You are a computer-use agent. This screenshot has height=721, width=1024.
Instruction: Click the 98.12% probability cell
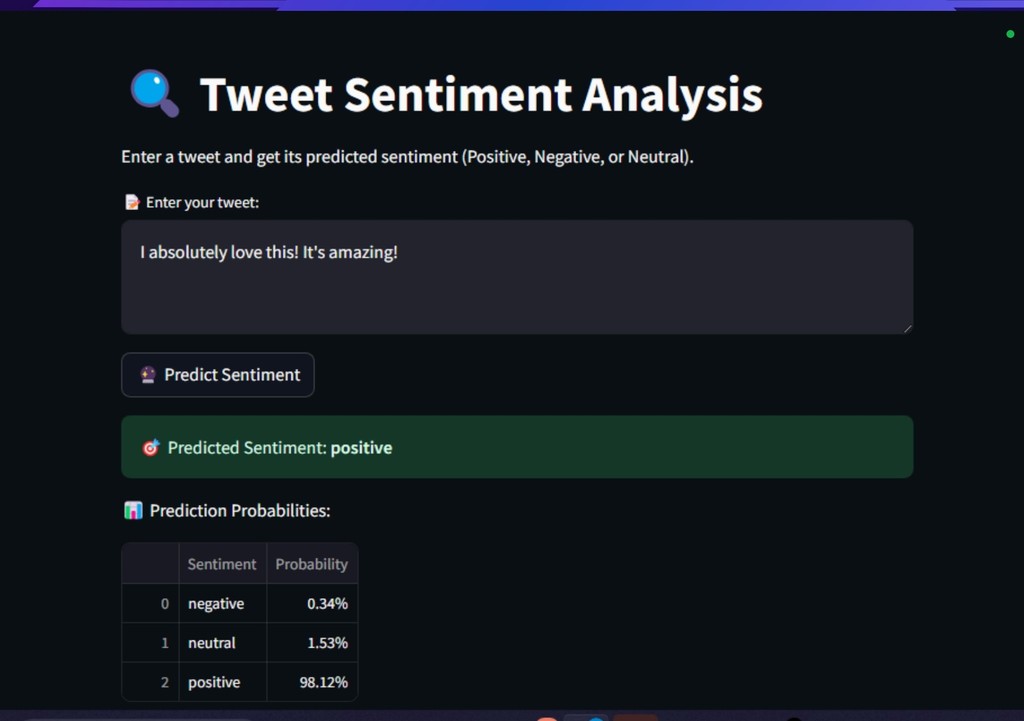(x=322, y=682)
